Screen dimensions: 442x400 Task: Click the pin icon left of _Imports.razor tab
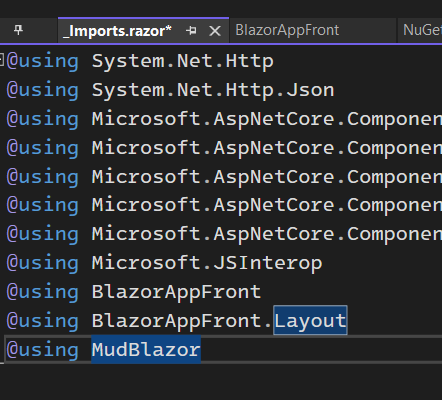[18, 30]
